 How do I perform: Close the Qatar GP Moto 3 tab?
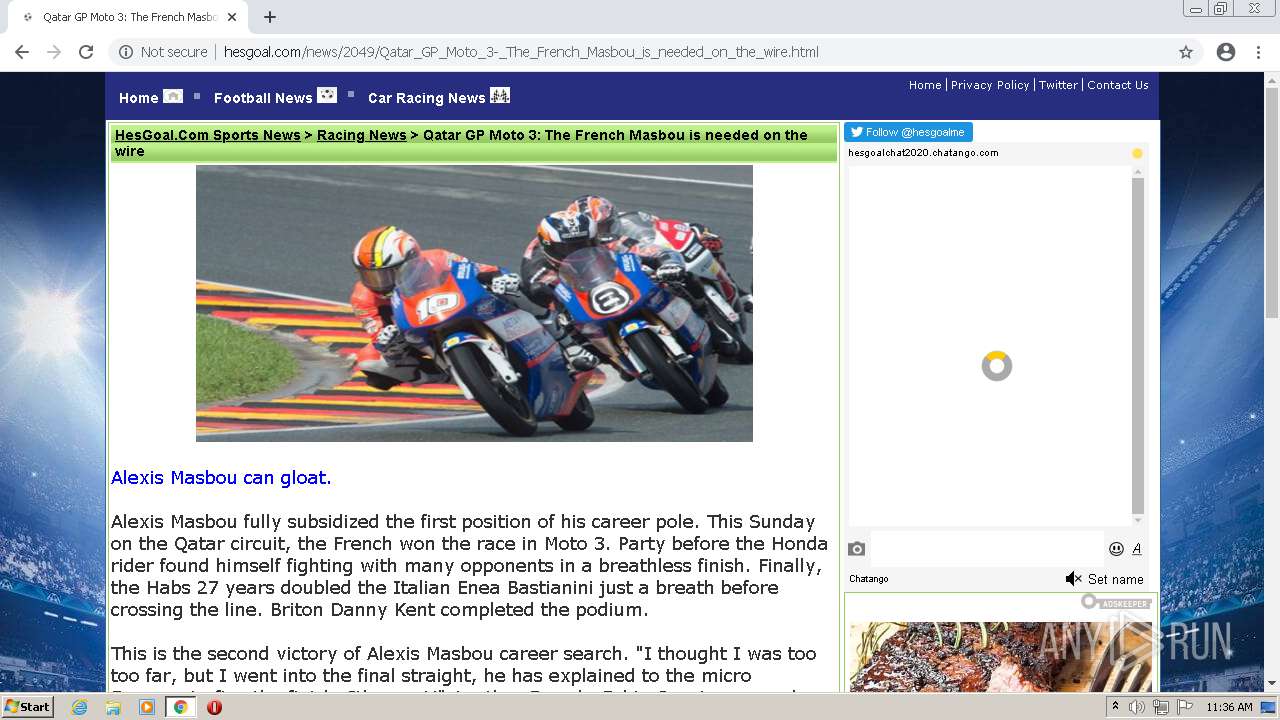coord(232,17)
